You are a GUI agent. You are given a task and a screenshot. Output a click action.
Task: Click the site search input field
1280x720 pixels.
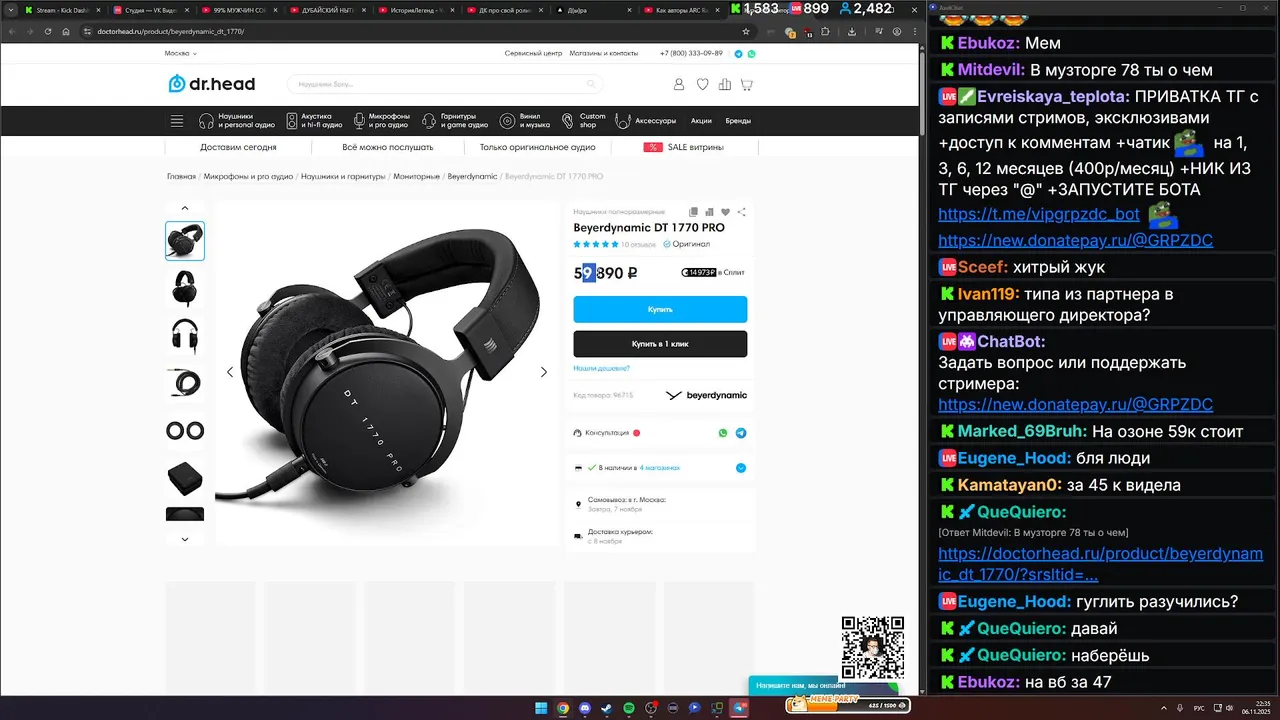pos(445,84)
